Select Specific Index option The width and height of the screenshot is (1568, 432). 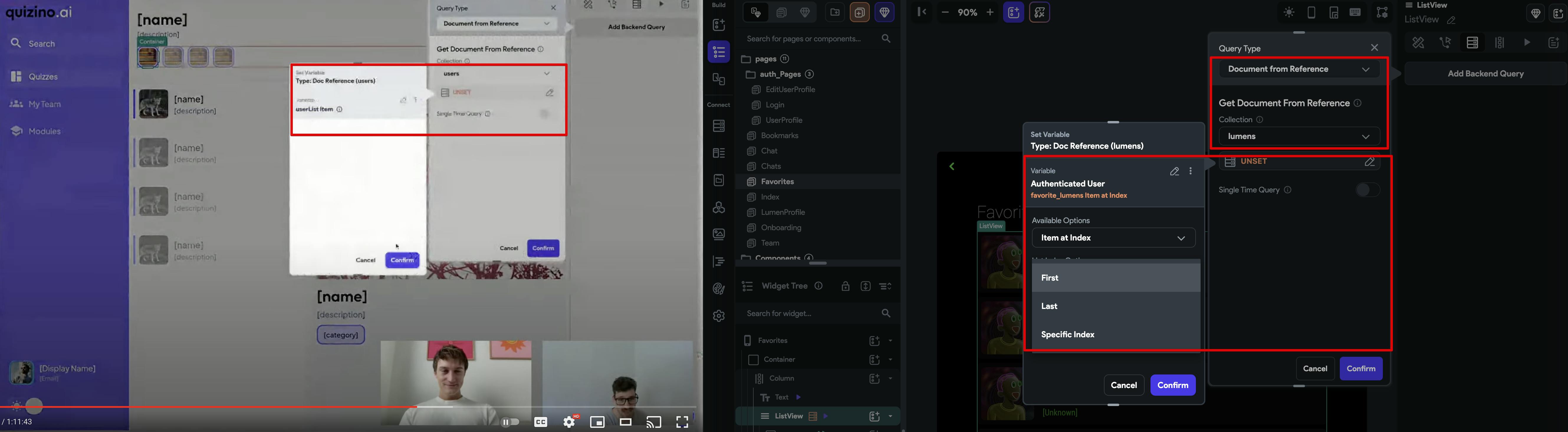(1116, 335)
